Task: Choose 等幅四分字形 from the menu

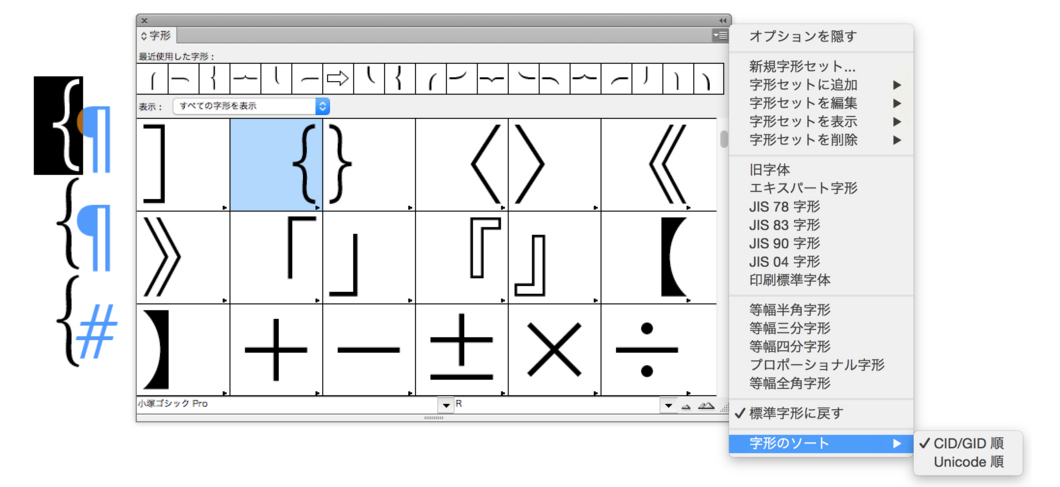Action: 821,346
